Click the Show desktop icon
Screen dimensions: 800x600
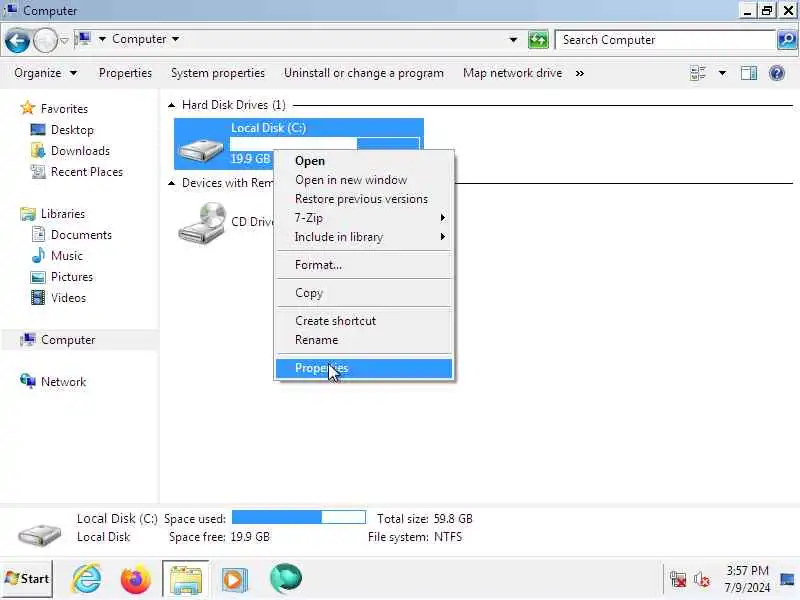point(787,580)
